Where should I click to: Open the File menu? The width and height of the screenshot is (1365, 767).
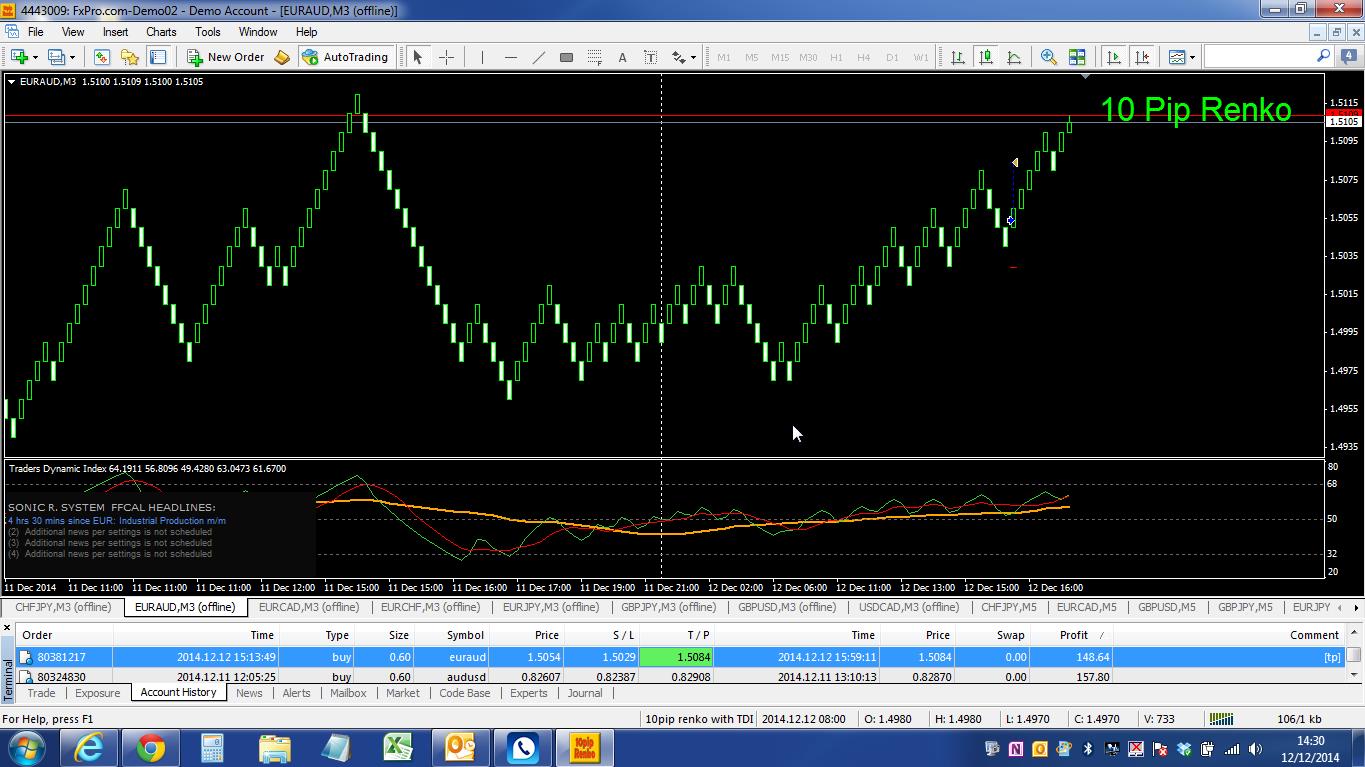35,32
